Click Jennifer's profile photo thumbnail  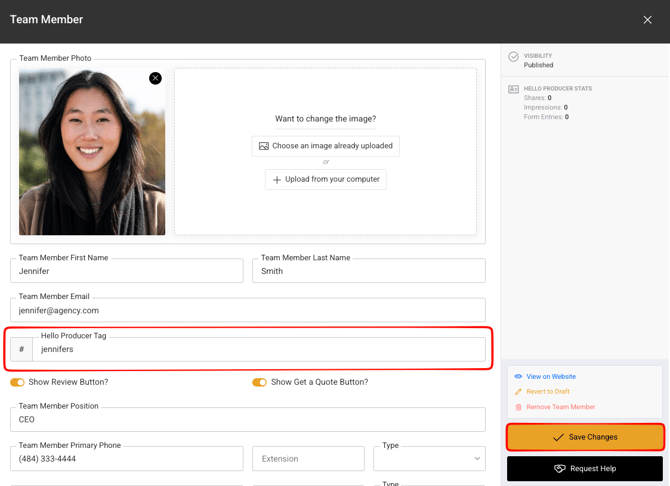92,152
